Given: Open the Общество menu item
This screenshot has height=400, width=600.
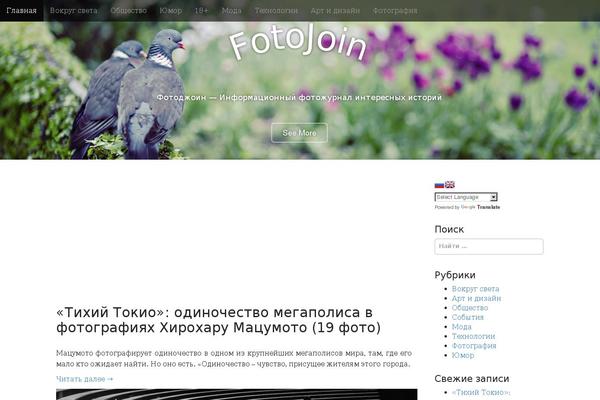Looking at the screenshot, I should pyautogui.click(x=129, y=11).
